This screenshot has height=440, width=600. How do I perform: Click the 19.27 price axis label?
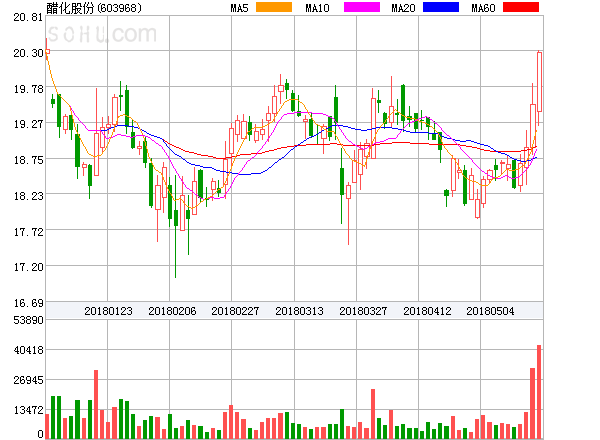tap(28, 124)
